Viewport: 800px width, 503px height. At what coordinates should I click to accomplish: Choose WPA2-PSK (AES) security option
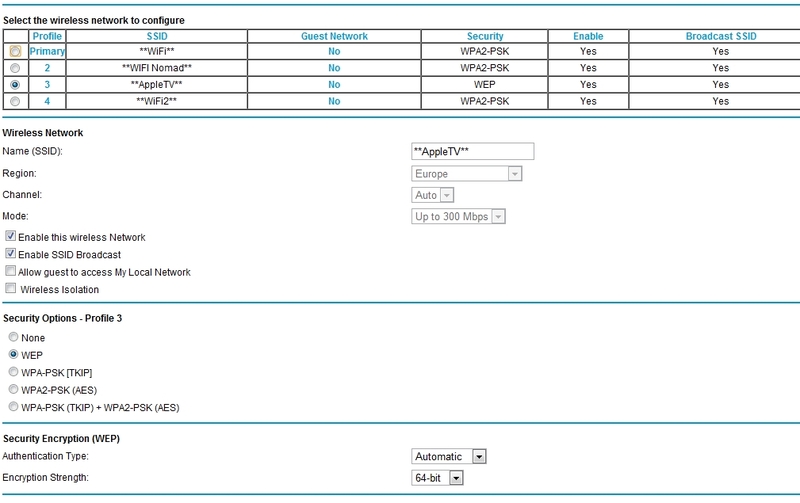pos(14,389)
